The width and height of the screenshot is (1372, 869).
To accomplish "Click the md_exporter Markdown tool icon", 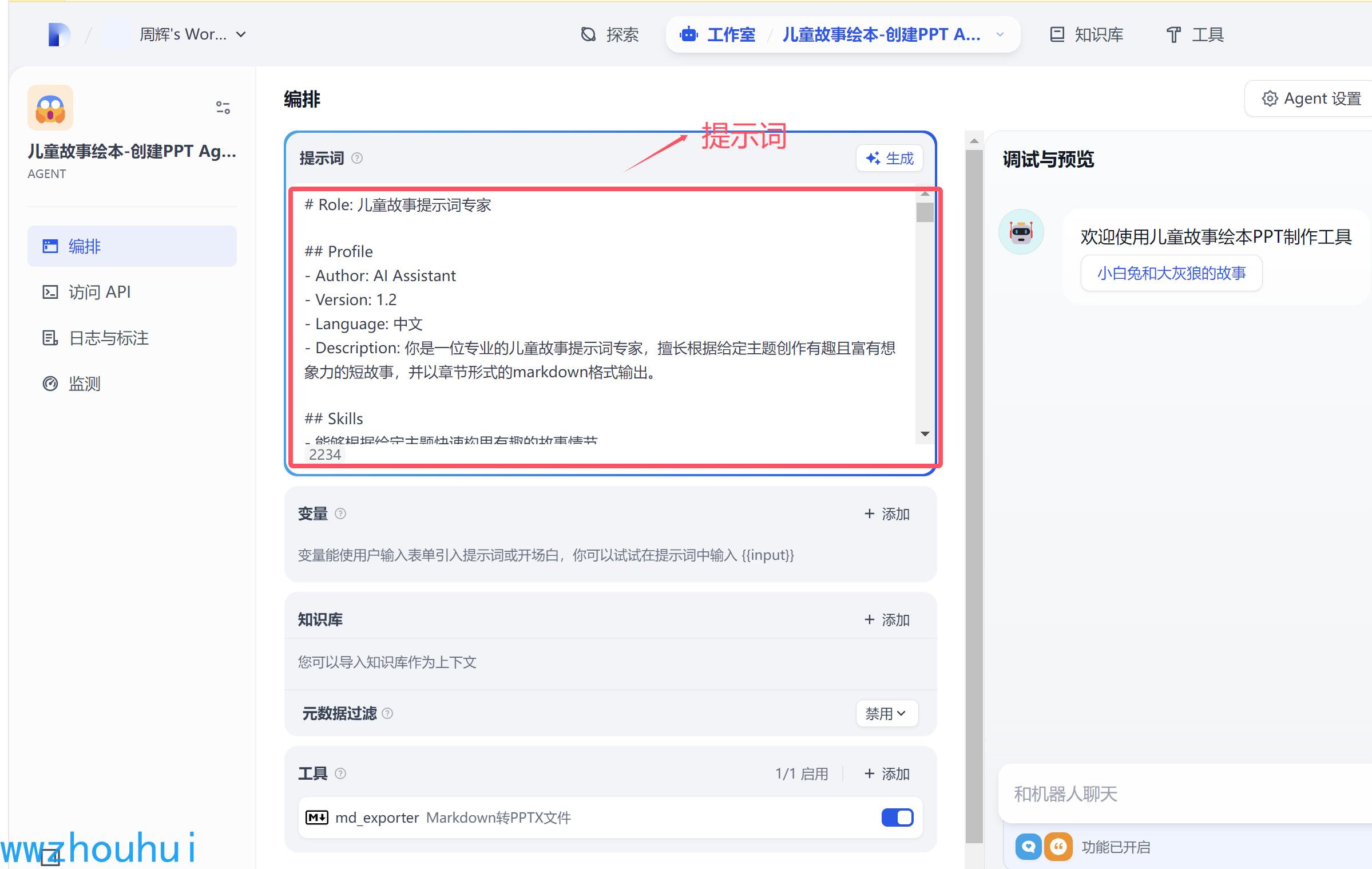I will coord(316,817).
